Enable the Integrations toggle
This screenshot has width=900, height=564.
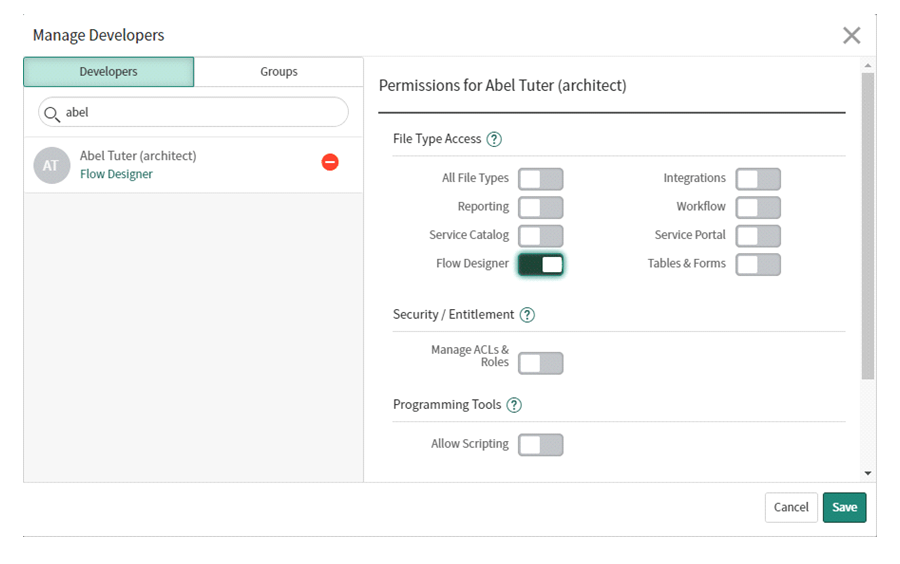(758, 179)
